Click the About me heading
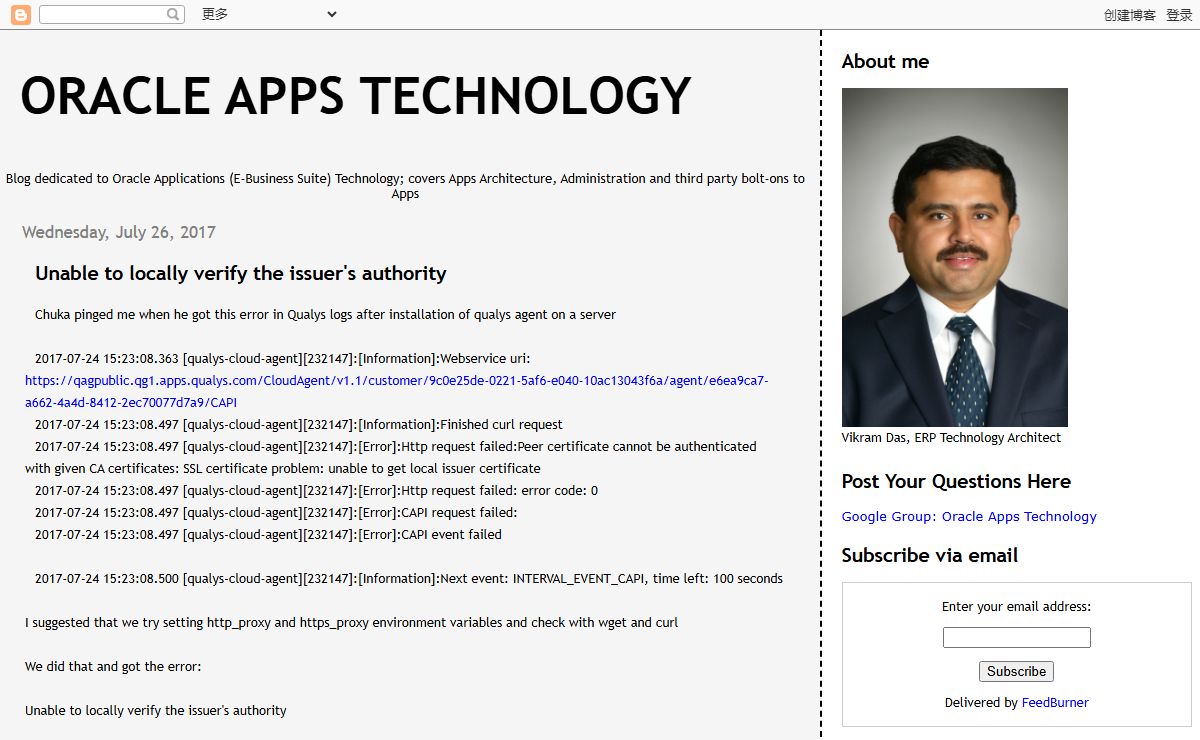The image size is (1200, 740). [885, 61]
